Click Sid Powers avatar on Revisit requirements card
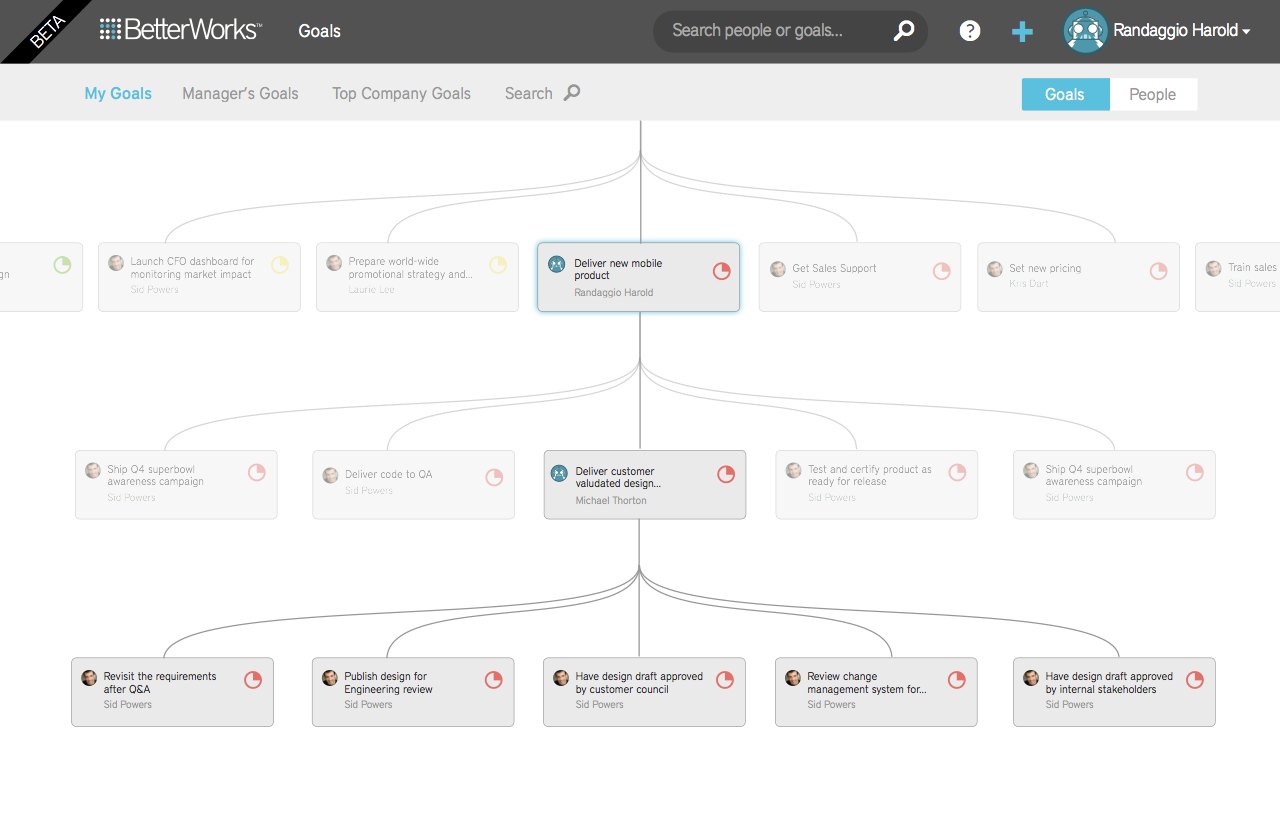The height and width of the screenshot is (836, 1280). 89,678
